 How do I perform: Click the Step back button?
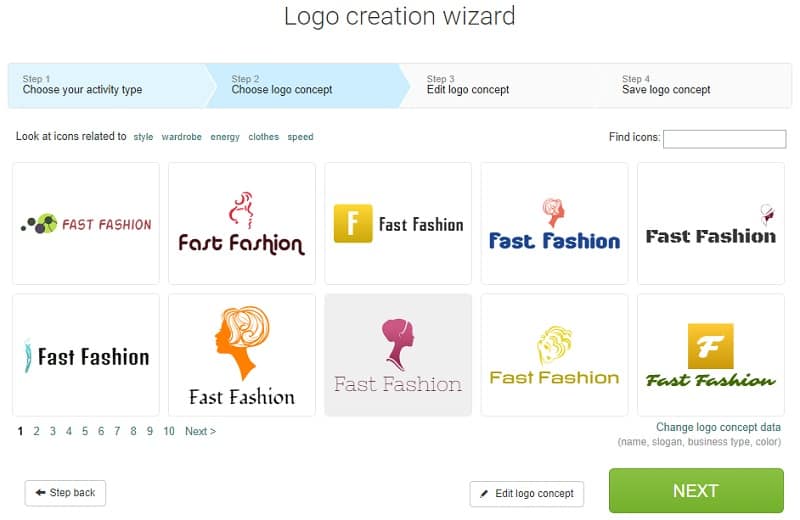(65, 493)
